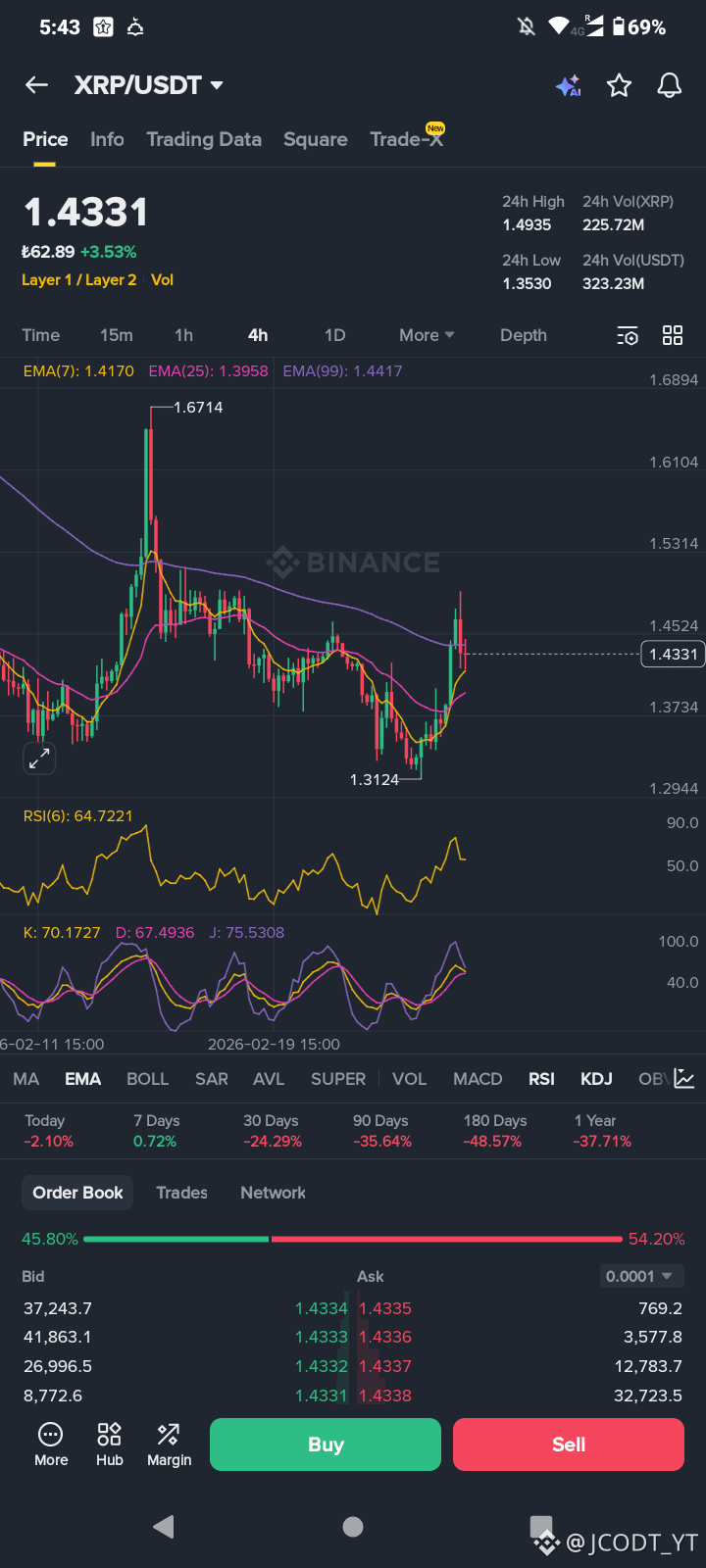This screenshot has height=1568, width=706.
Task: Select the 4h timeframe
Action: tap(258, 335)
